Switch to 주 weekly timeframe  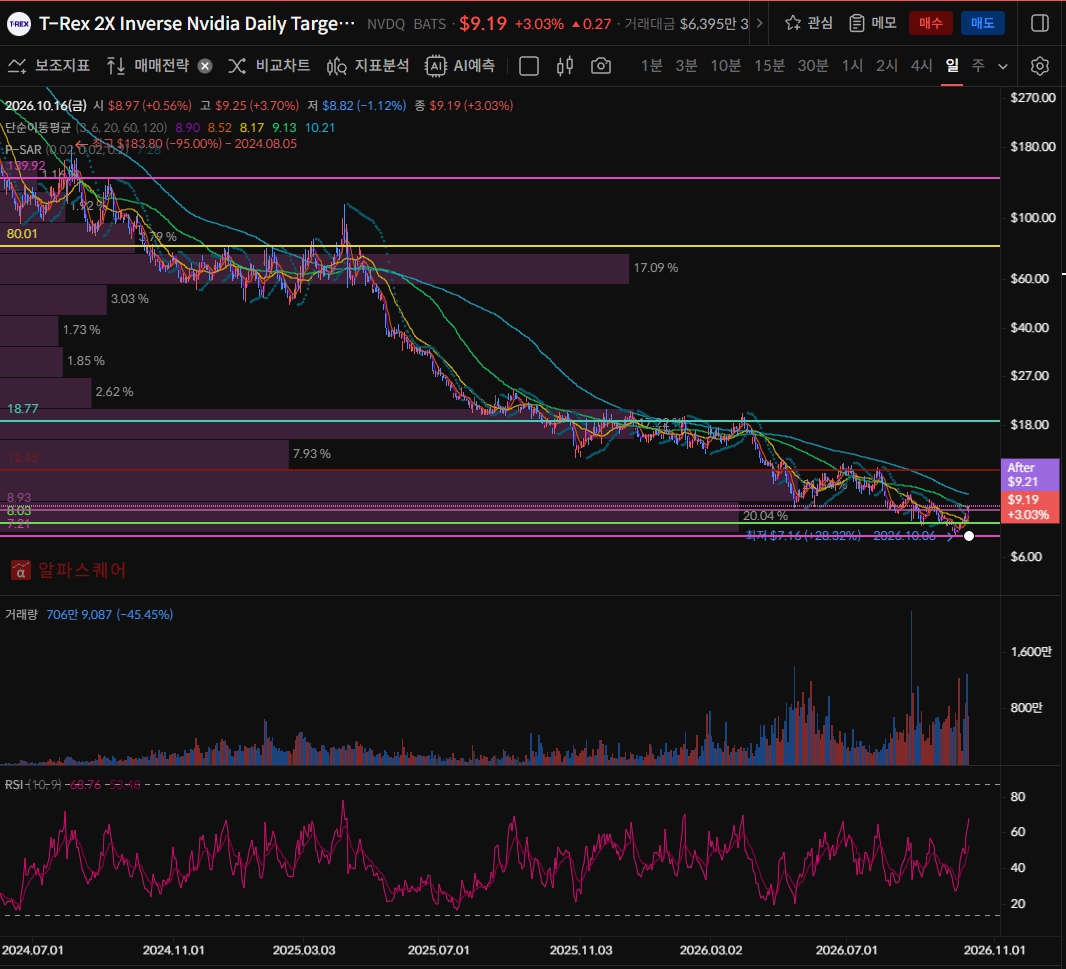pos(978,65)
